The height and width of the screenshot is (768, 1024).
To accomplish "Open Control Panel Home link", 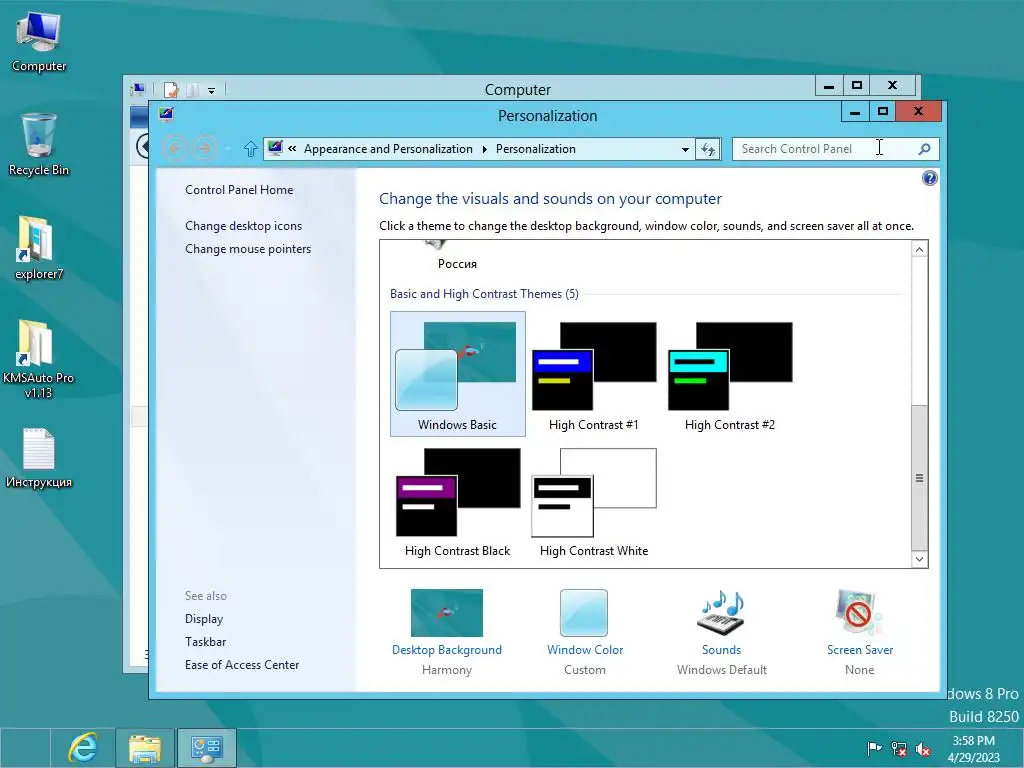I will [239, 189].
